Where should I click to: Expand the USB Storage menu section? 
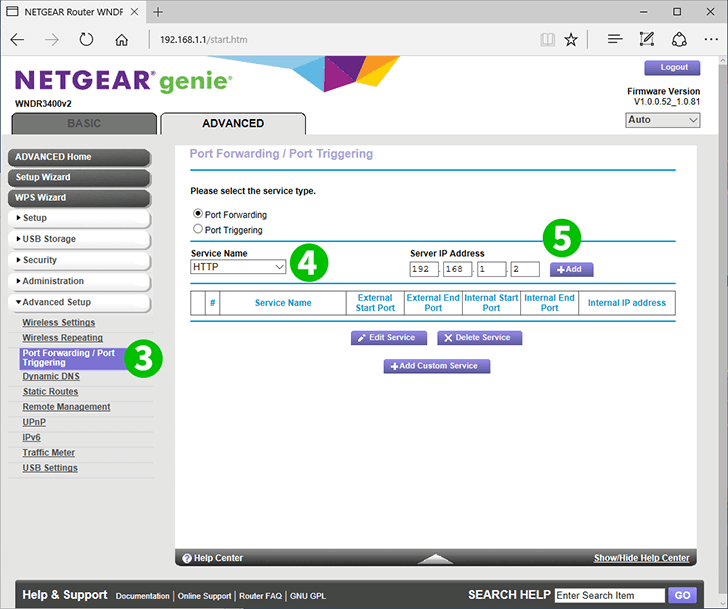[79, 239]
